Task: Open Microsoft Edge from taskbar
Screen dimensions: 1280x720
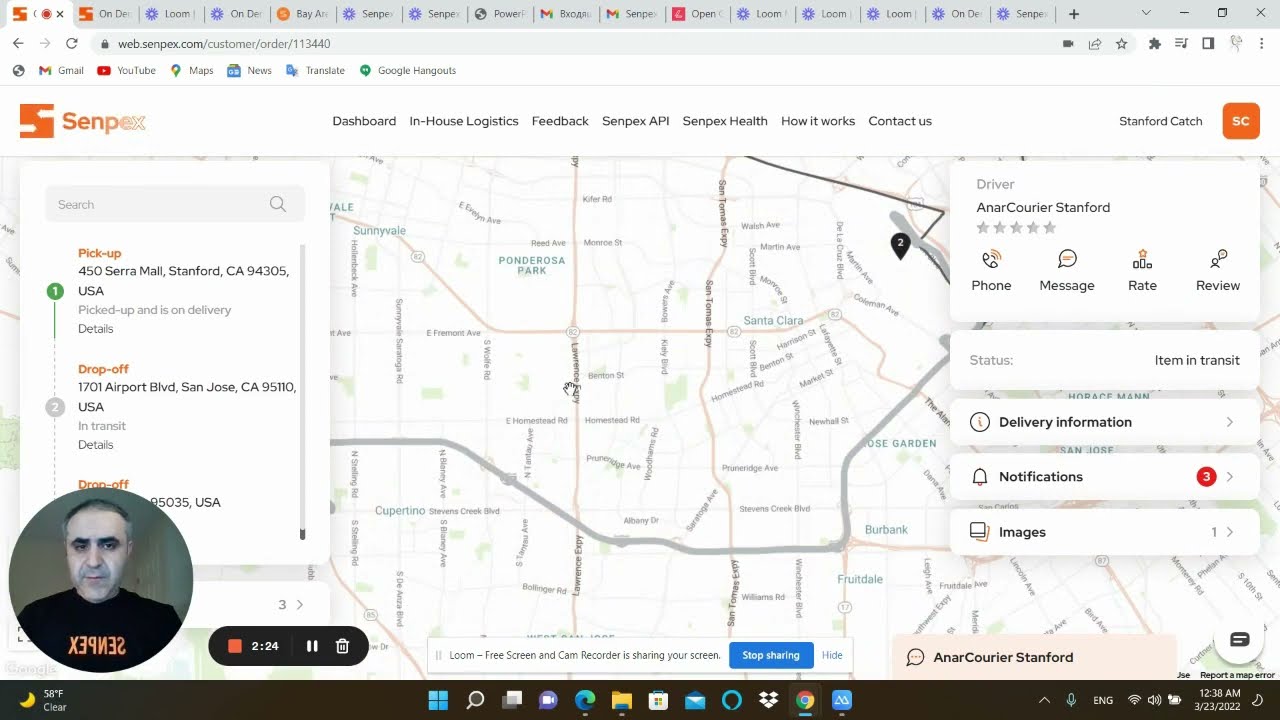Action: point(585,700)
